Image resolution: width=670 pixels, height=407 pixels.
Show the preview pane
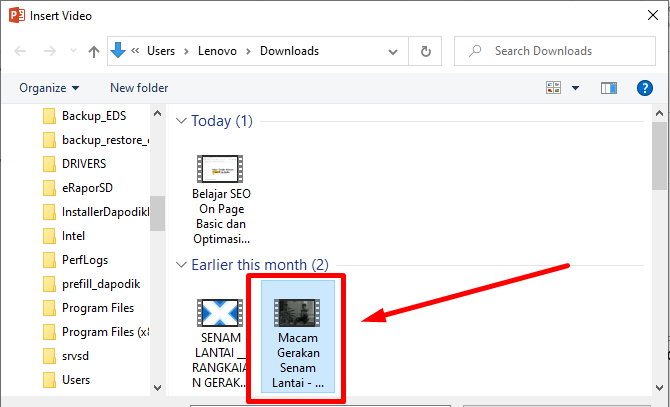tap(608, 88)
